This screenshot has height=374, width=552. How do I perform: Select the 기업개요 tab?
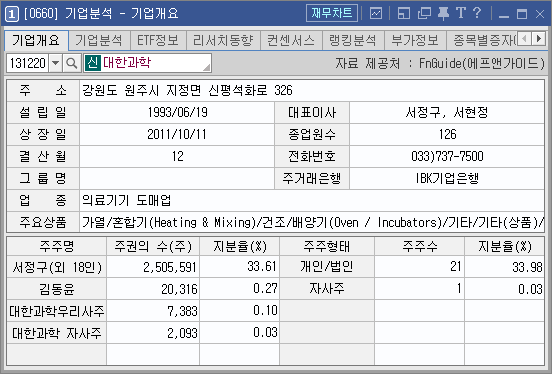pos(36,40)
